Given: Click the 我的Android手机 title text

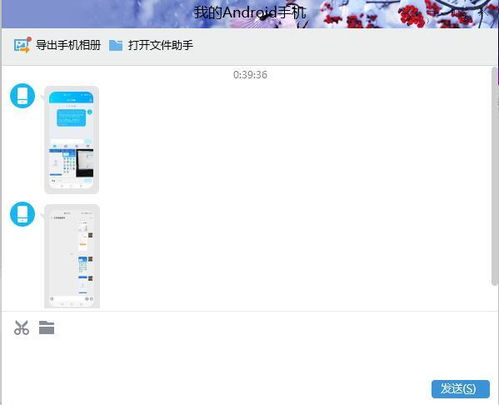Looking at the screenshot, I should click(x=250, y=13).
